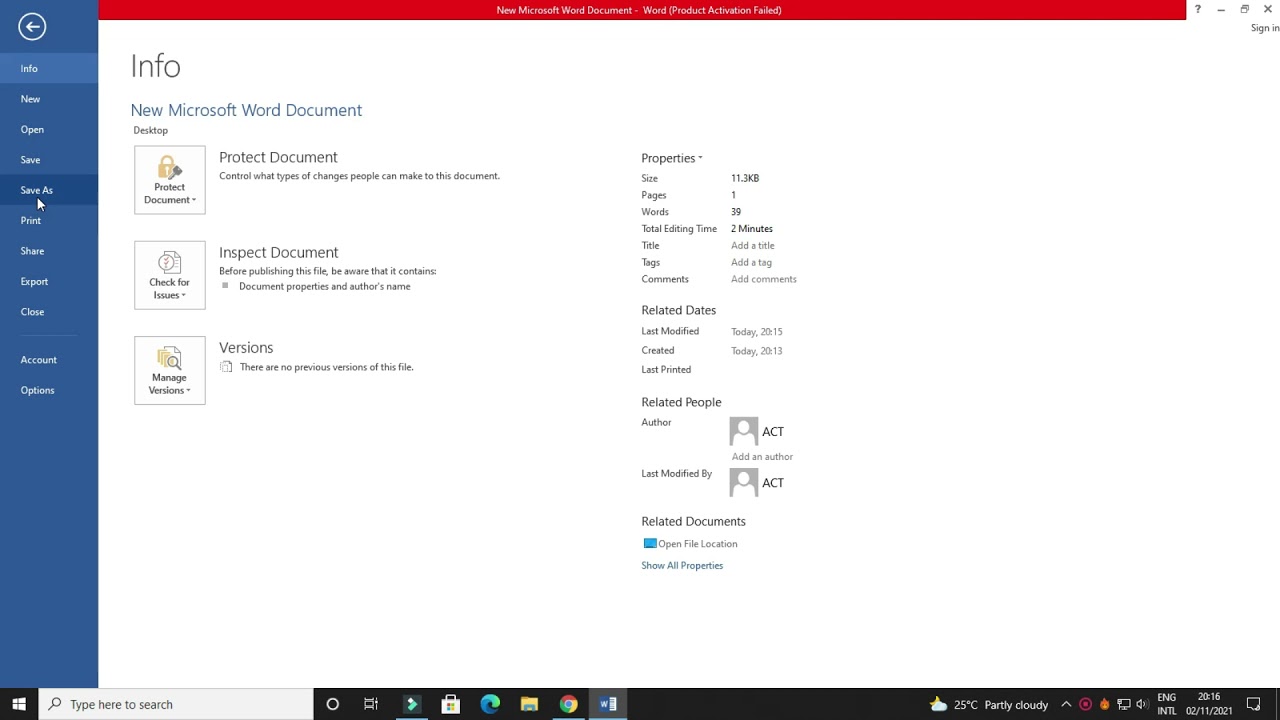Screen dimensions: 1280x720
Task: Click the Open File Location link
Action: [690, 544]
